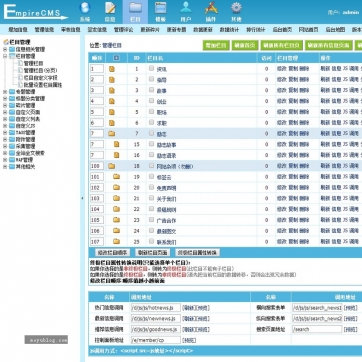Screen dimensions: 362x362
Task: Click the folder icon in row ID 21
Action: (116, 198)
